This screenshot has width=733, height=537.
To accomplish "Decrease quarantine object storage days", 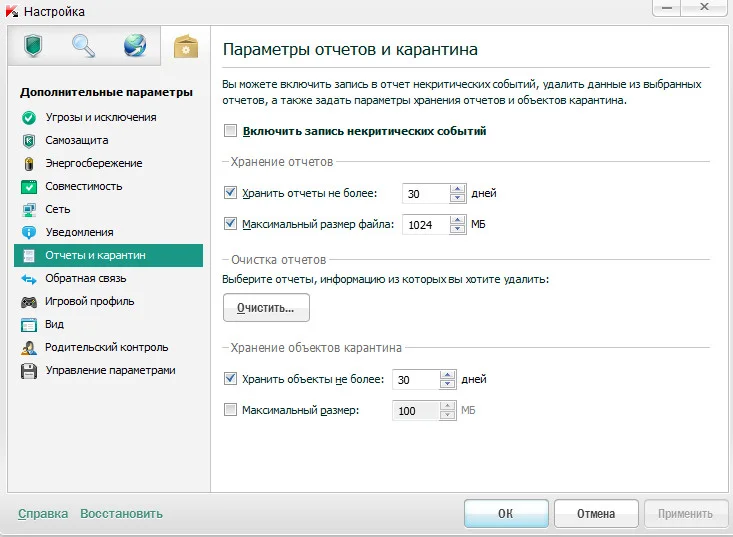I will point(447,384).
